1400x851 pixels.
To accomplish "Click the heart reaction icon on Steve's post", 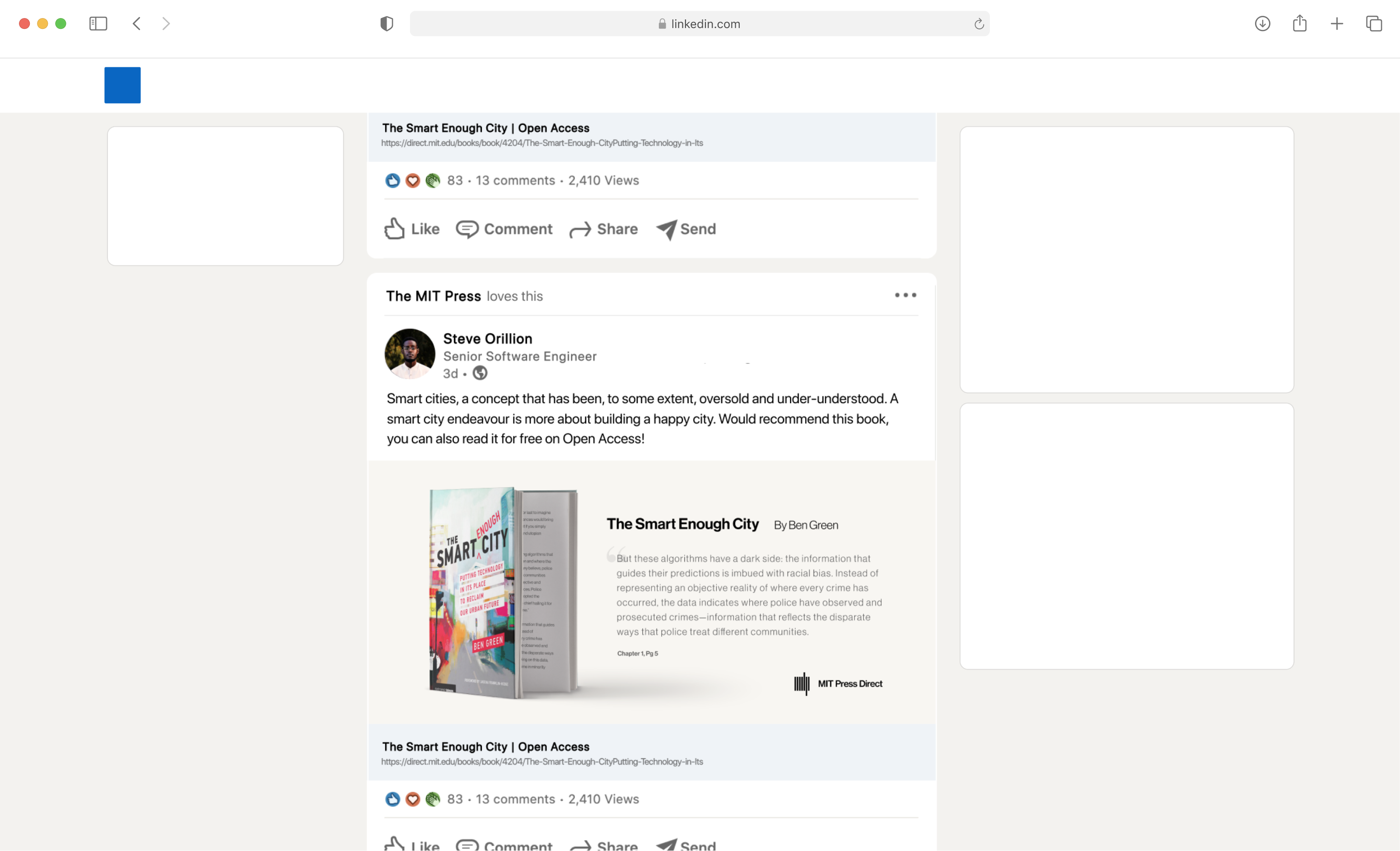I will point(412,799).
